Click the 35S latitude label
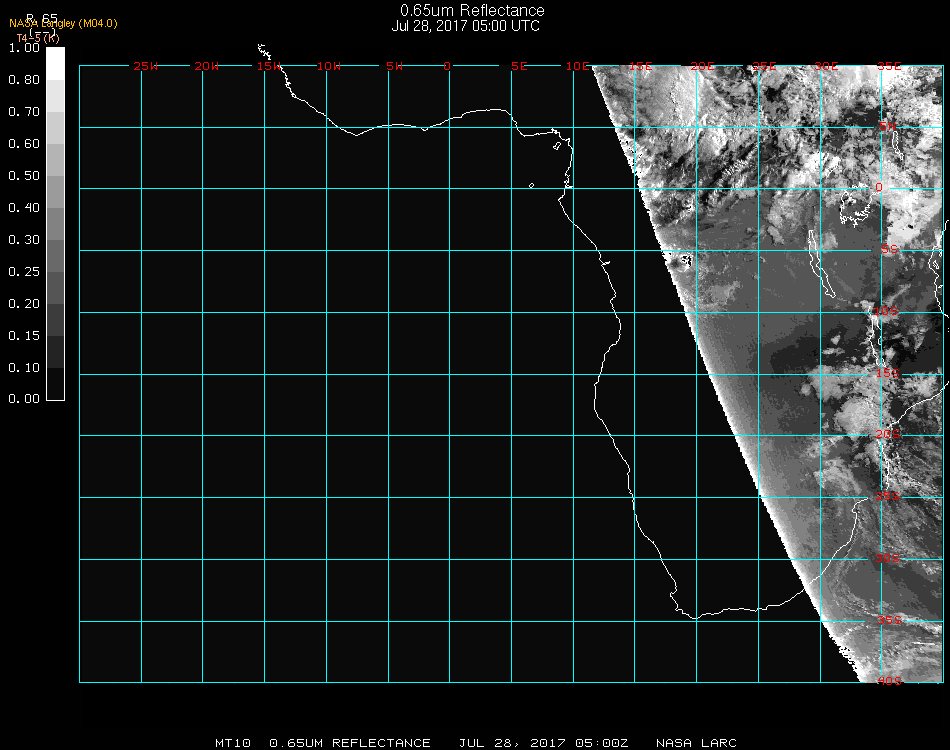The height and width of the screenshot is (750, 950). coord(890,620)
